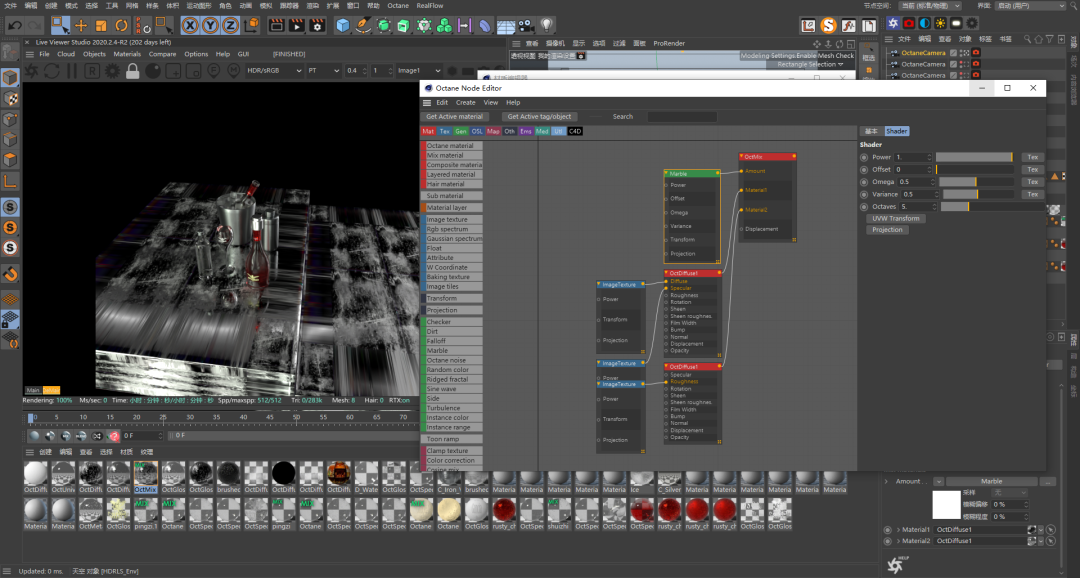Click the yellow Octane daylight sun icon

pos(940,23)
